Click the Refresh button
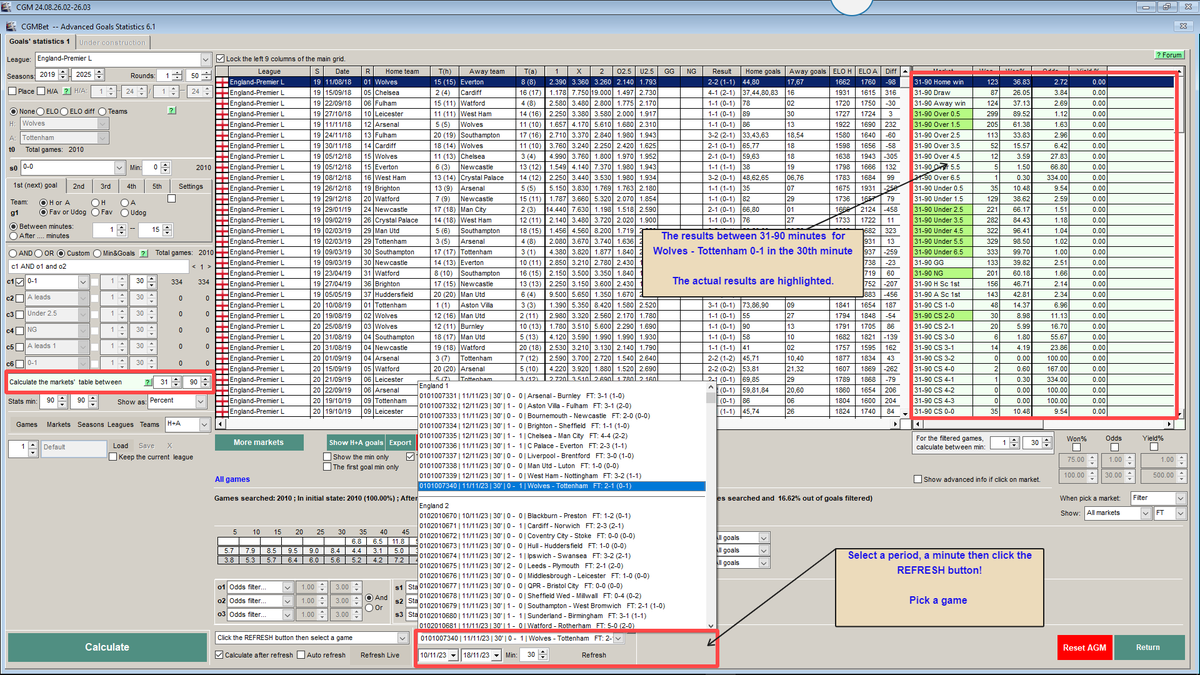Viewport: 1200px width, 675px height. (594, 655)
